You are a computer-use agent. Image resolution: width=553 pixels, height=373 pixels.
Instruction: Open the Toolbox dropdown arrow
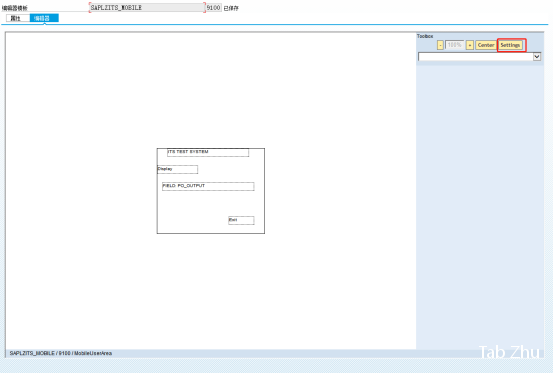[x=537, y=57]
